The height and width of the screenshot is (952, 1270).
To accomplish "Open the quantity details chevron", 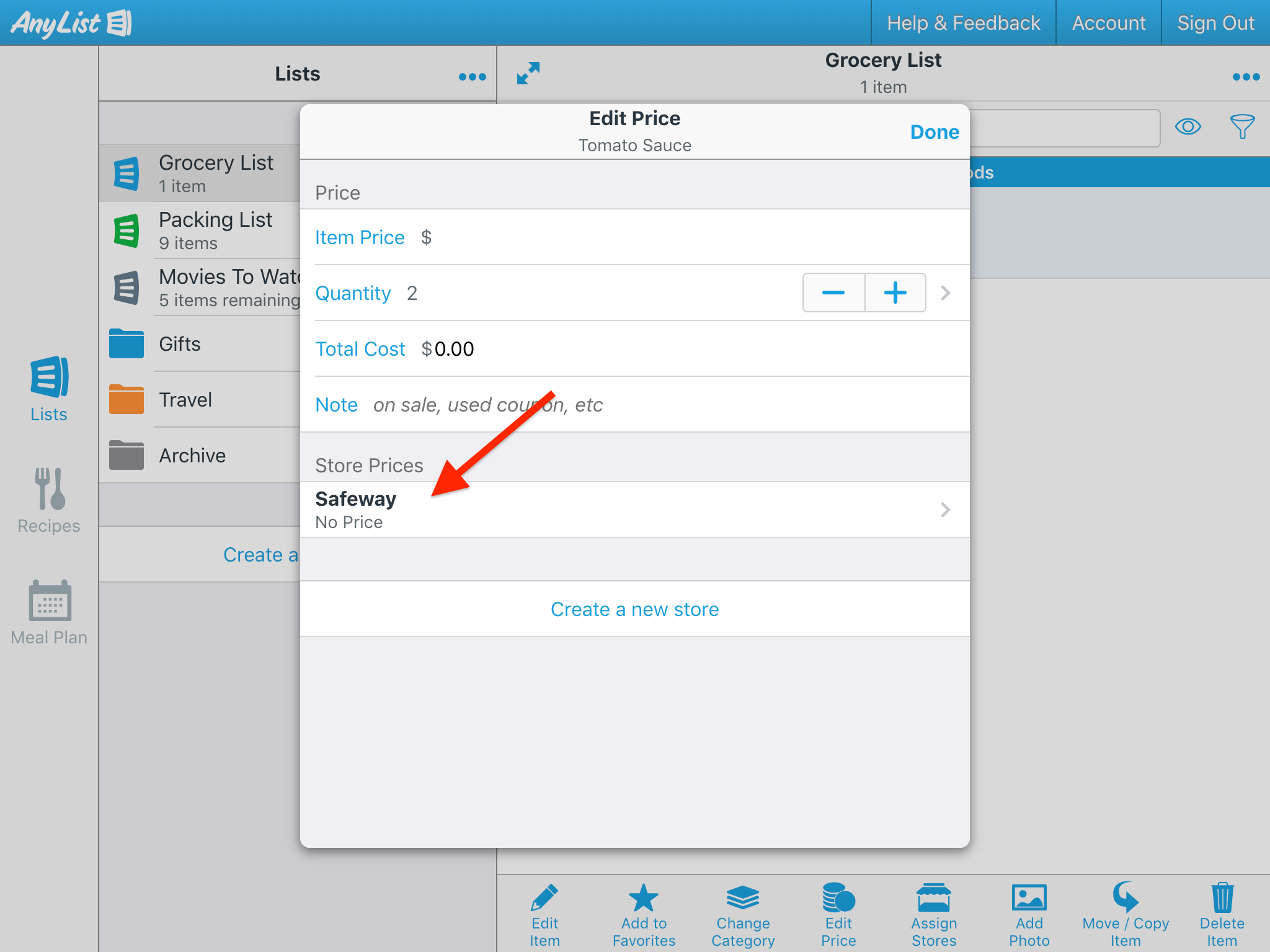I will click(x=945, y=293).
